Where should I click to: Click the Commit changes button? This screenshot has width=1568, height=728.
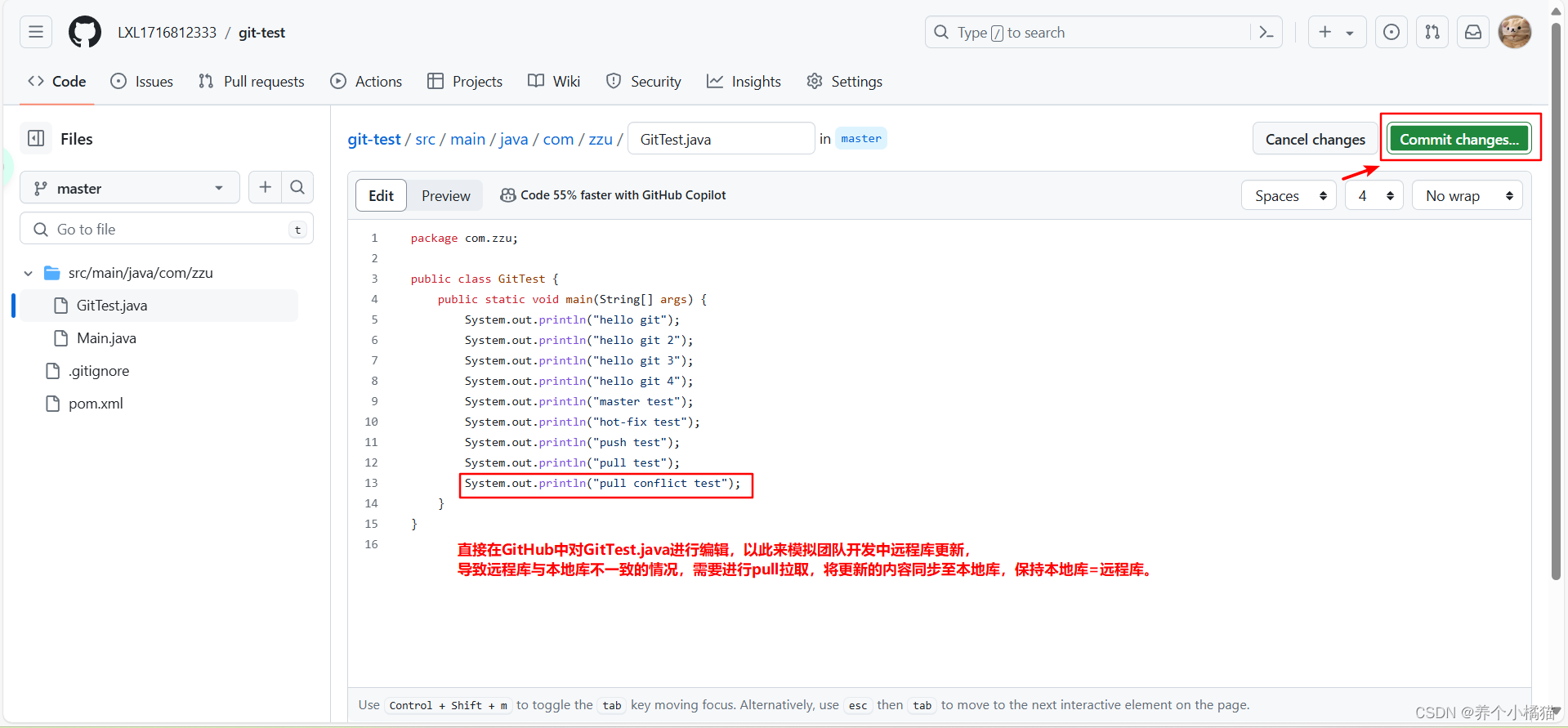1459,139
